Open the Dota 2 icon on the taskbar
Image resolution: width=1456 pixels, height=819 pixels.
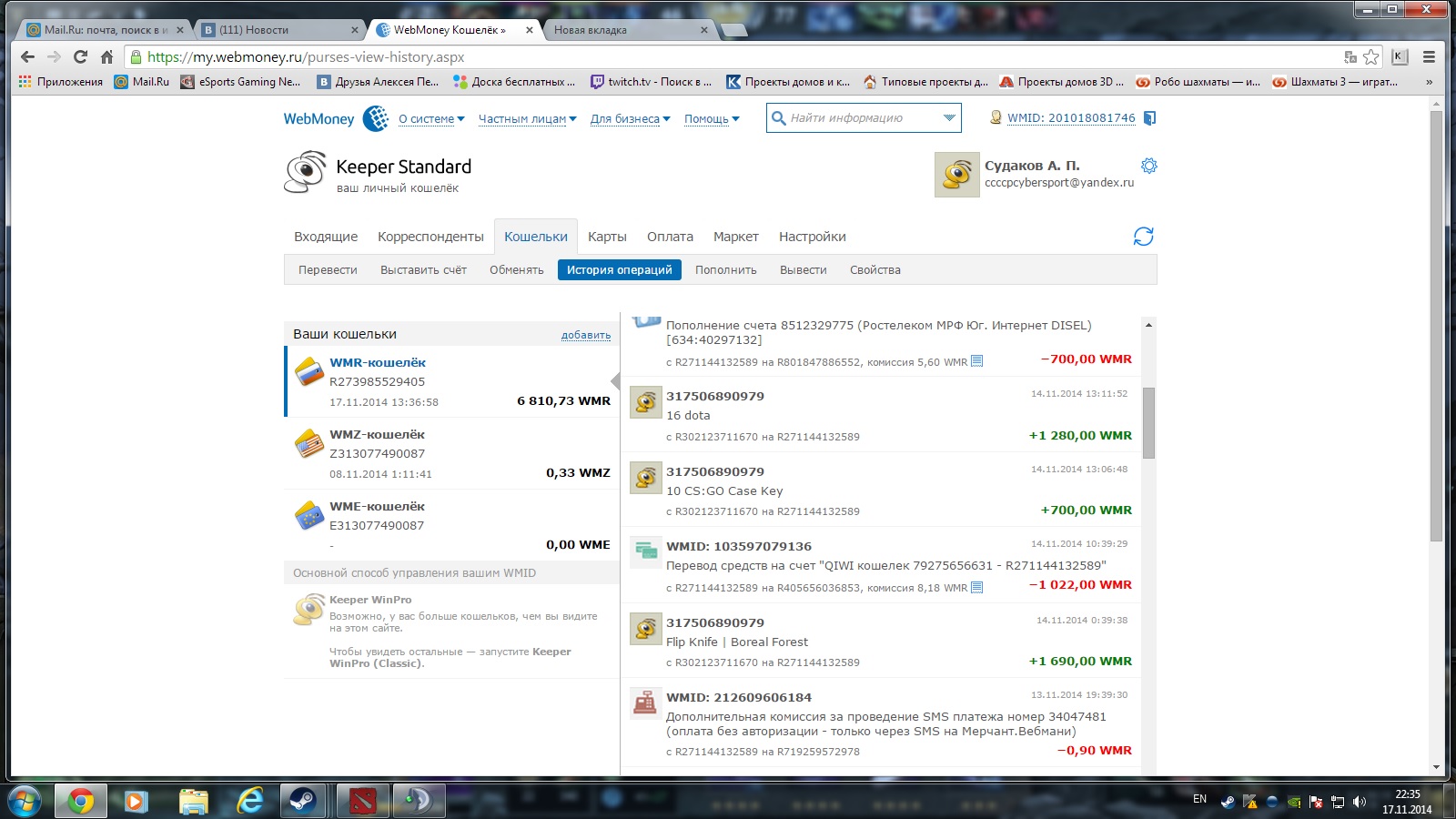363,801
